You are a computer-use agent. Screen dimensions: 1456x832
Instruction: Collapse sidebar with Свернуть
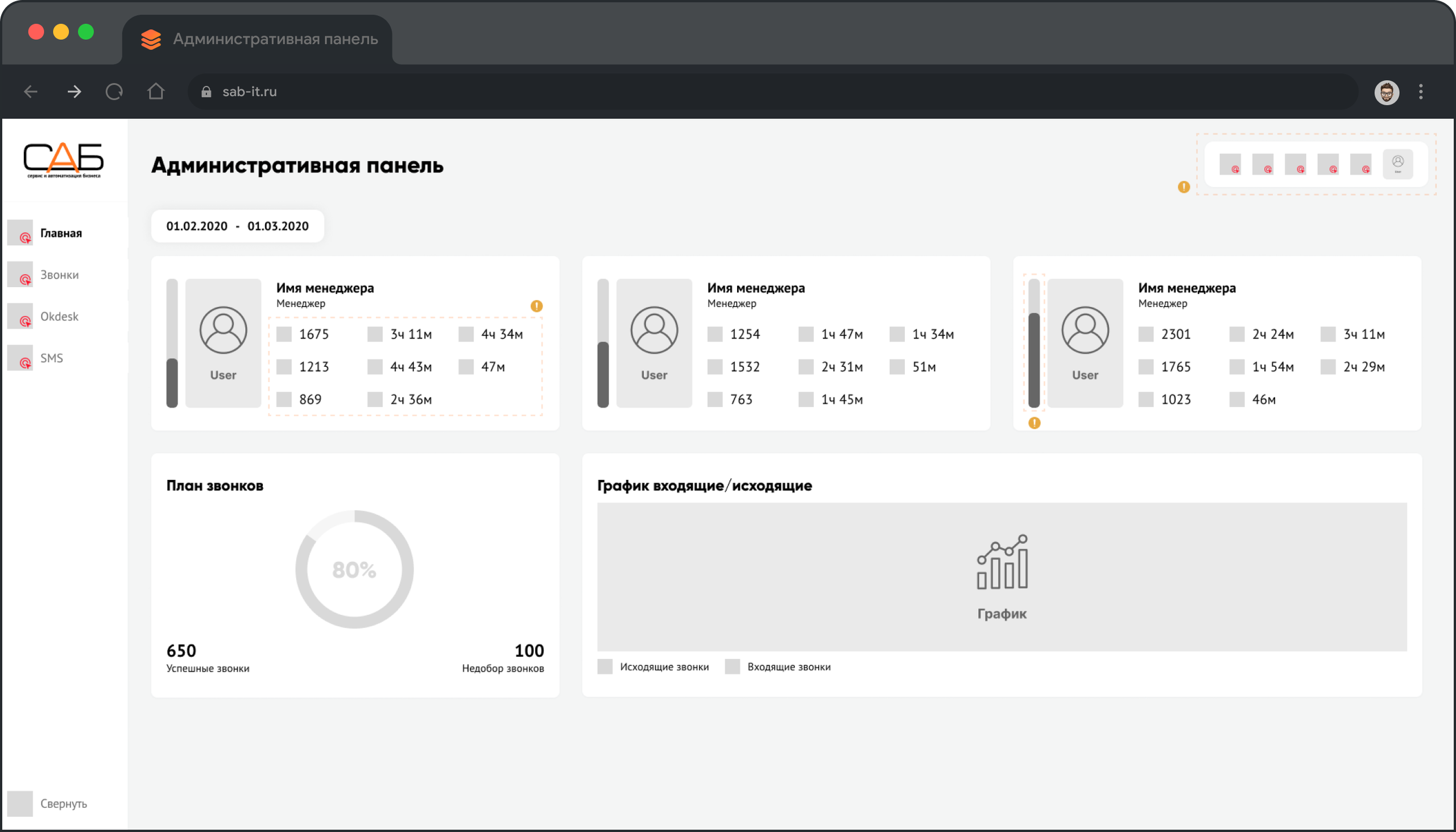tap(63, 804)
